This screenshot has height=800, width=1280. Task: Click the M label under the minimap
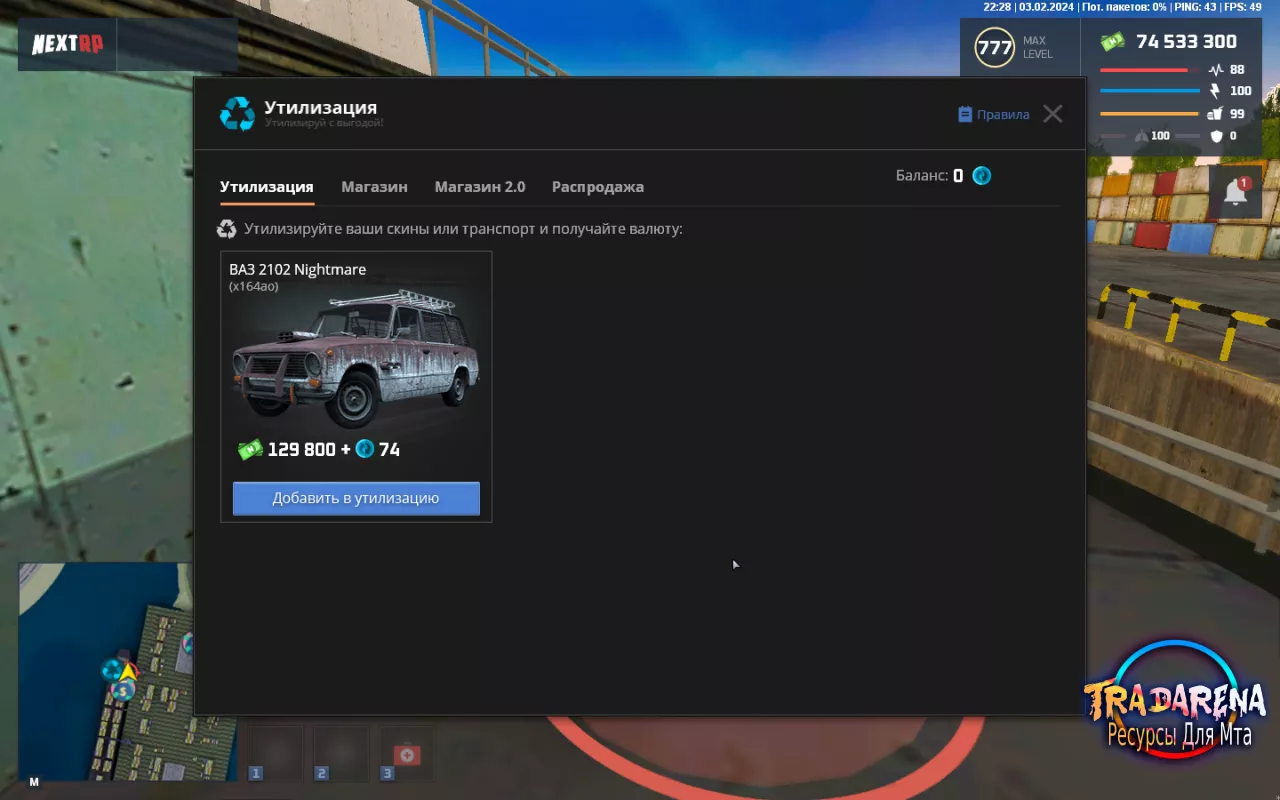pyautogui.click(x=34, y=782)
